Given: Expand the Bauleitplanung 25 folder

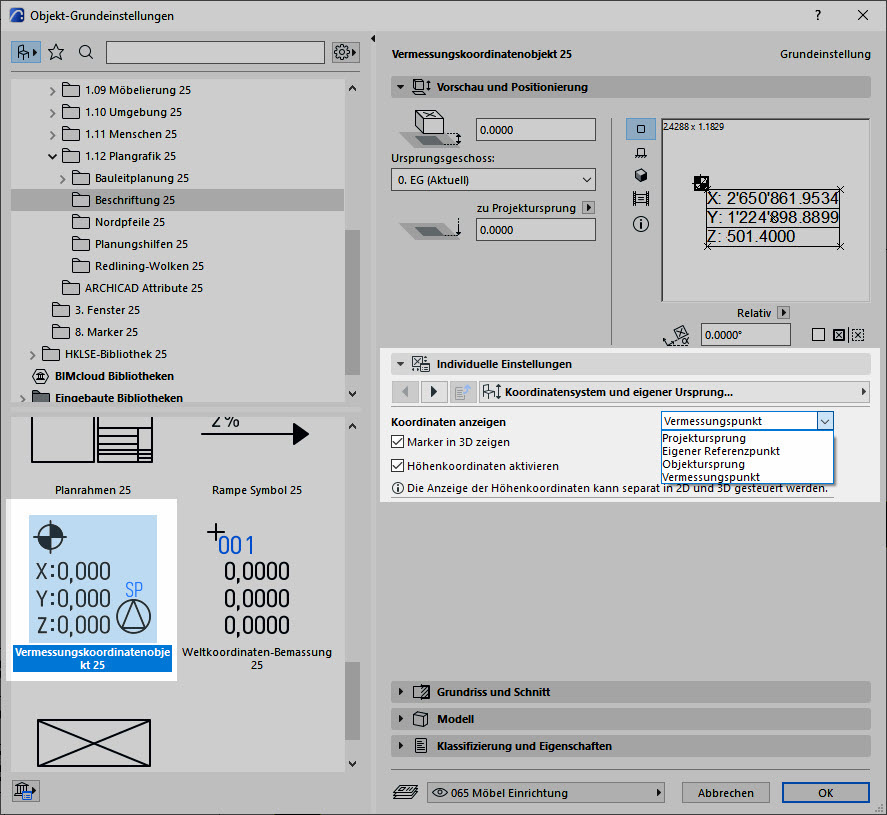Looking at the screenshot, I should point(62,179).
